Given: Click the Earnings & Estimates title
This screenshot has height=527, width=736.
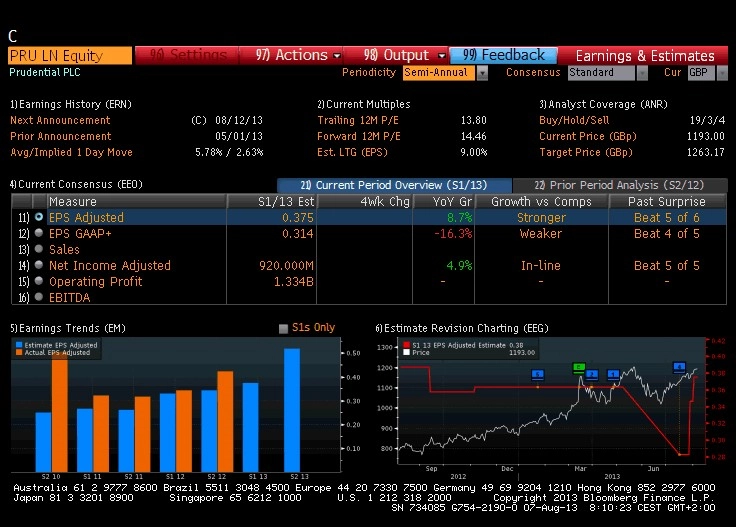Looking at the screenshot, I should (645, 55).
